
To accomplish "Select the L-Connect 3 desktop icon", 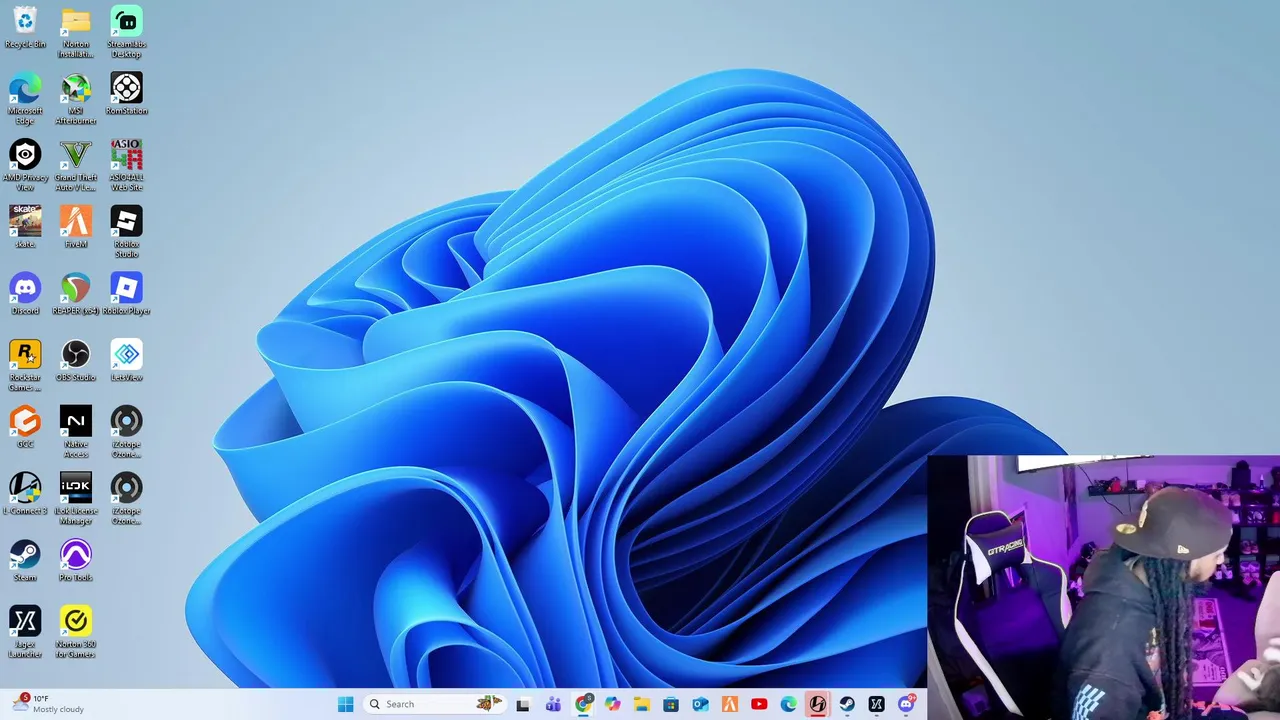I will coord(25,494).
